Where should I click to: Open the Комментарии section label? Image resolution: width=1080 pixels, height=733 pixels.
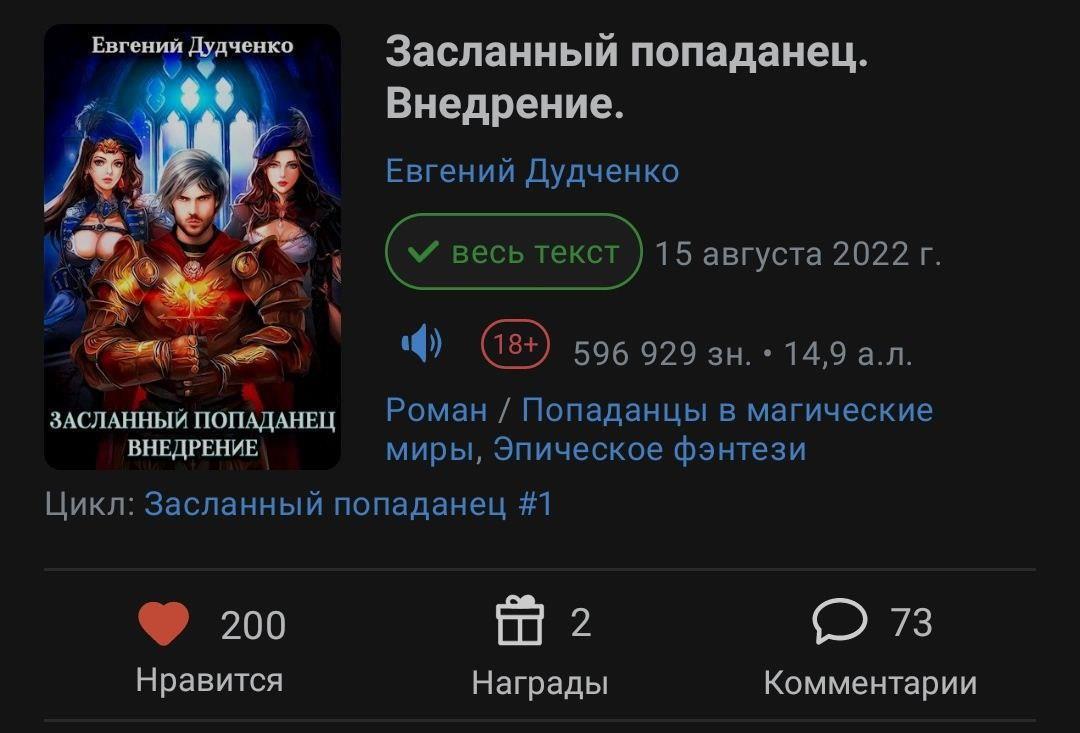pyautogui.click(x=870, y=683)
